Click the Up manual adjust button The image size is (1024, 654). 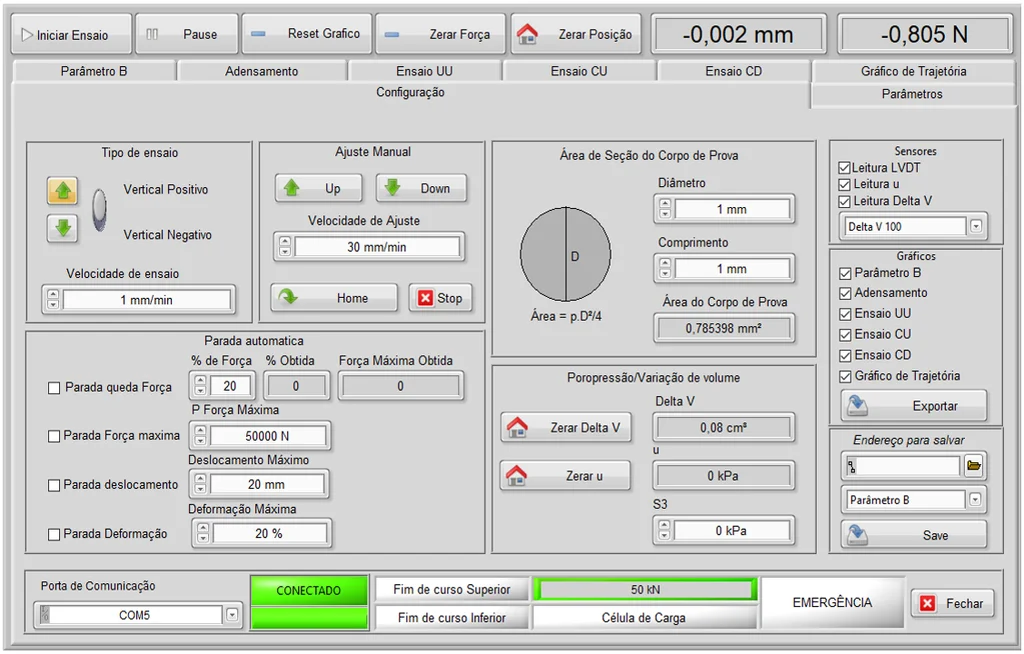pos(318,188)
